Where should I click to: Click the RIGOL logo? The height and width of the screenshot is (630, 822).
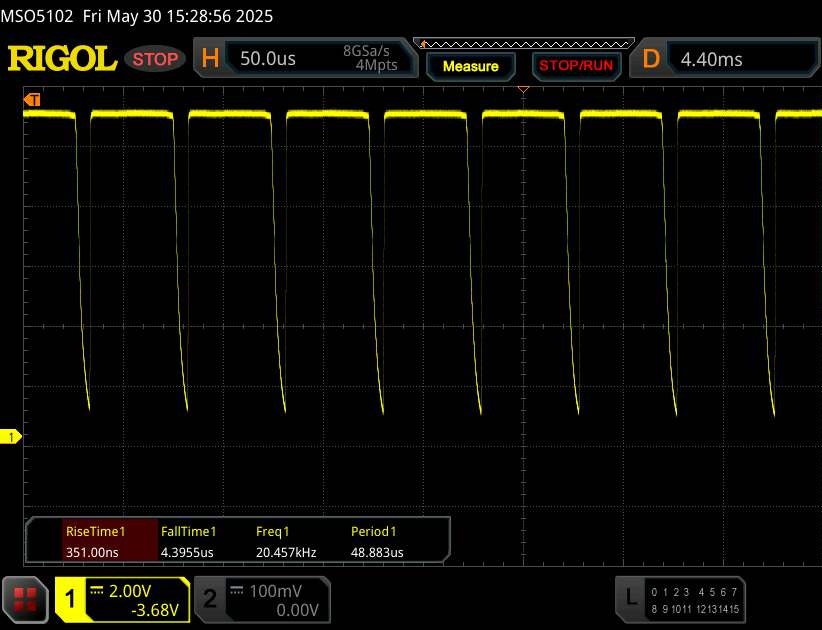coord(62,59)
